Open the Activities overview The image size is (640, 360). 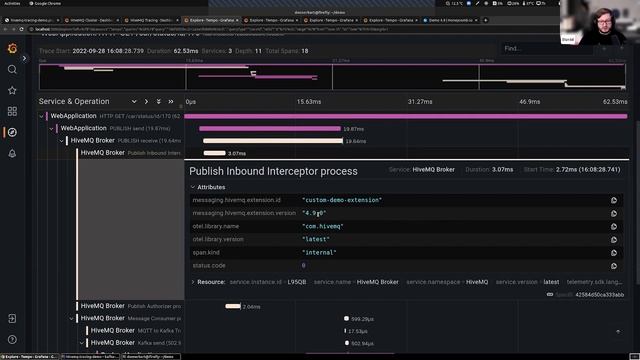[x=12, y=3]
